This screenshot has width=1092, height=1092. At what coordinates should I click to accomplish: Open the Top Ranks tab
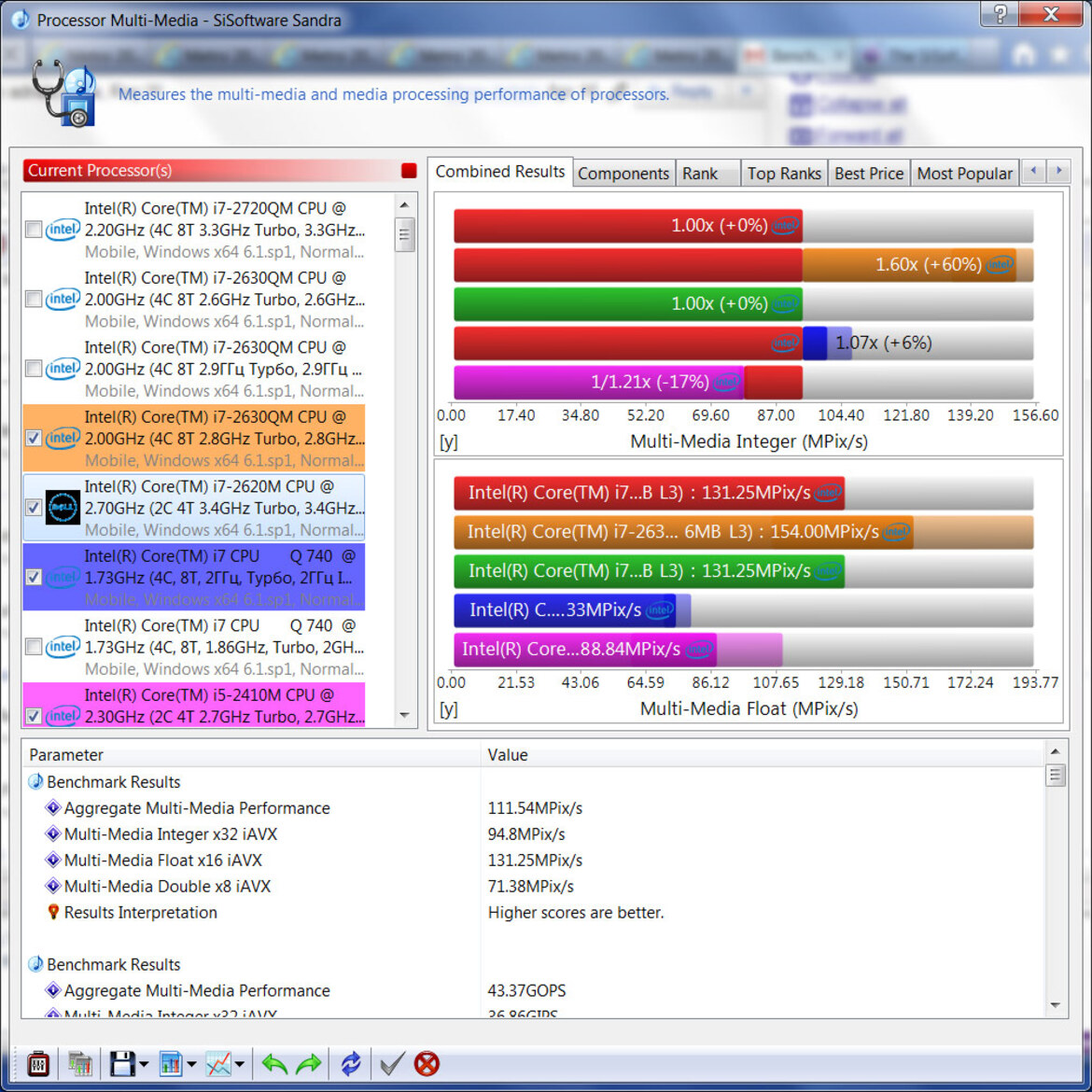click(x=784, y=174)
